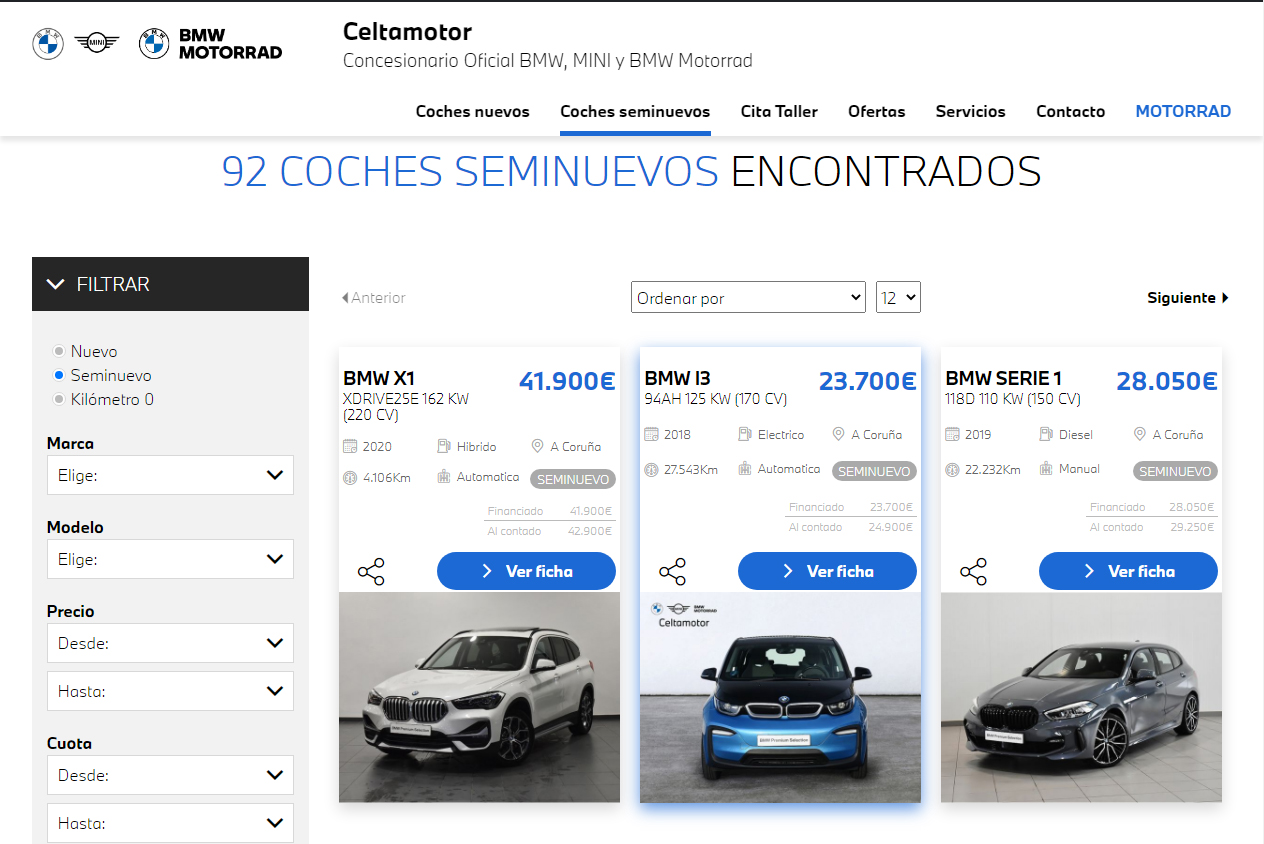Click the blue BMW I3 car photo

pyautogui.click(x=780, y=697)
